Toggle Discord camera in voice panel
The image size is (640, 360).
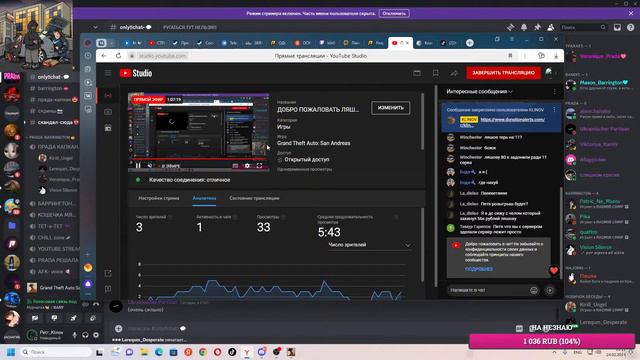pyautogui.click(x=35, y=318)
